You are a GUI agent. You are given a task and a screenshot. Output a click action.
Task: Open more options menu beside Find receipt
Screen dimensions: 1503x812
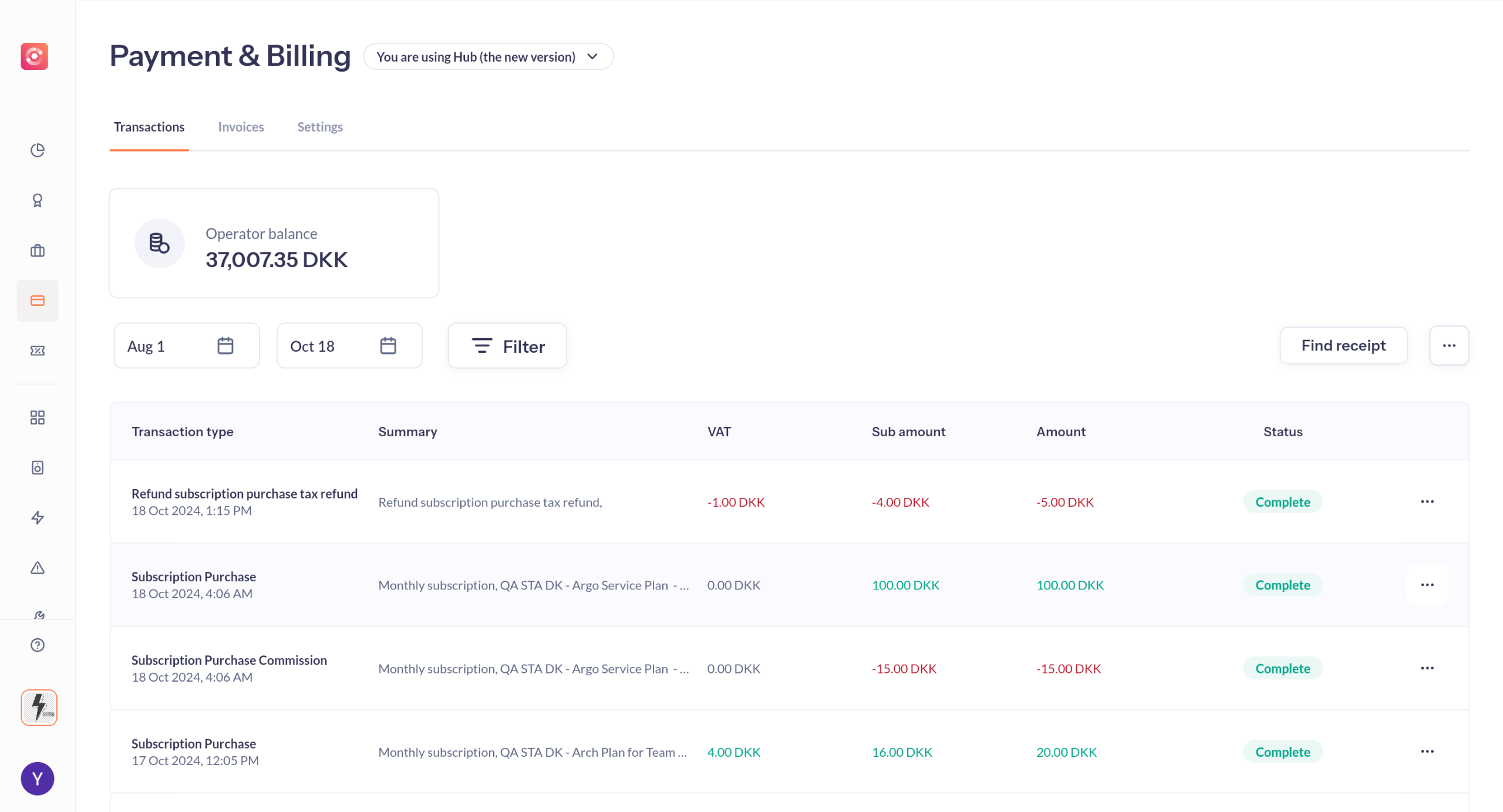(x=1448, y=345)
